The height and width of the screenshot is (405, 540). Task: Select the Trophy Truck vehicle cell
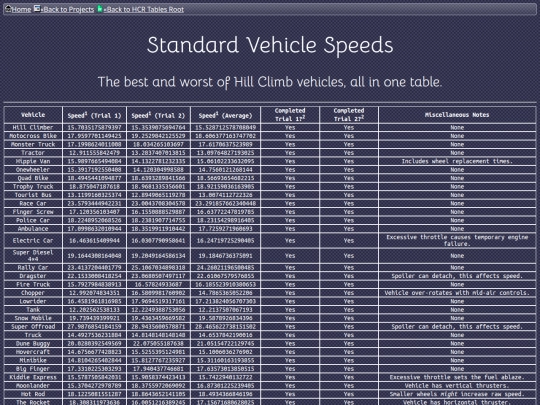click(33, 186)
